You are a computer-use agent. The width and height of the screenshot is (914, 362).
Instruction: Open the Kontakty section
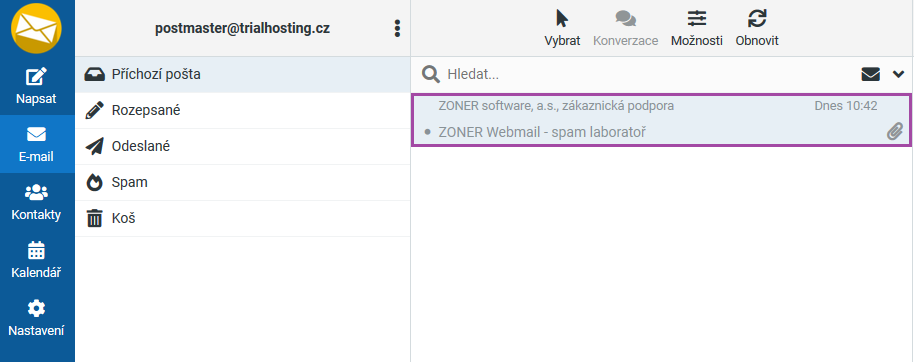pos(37,202)
